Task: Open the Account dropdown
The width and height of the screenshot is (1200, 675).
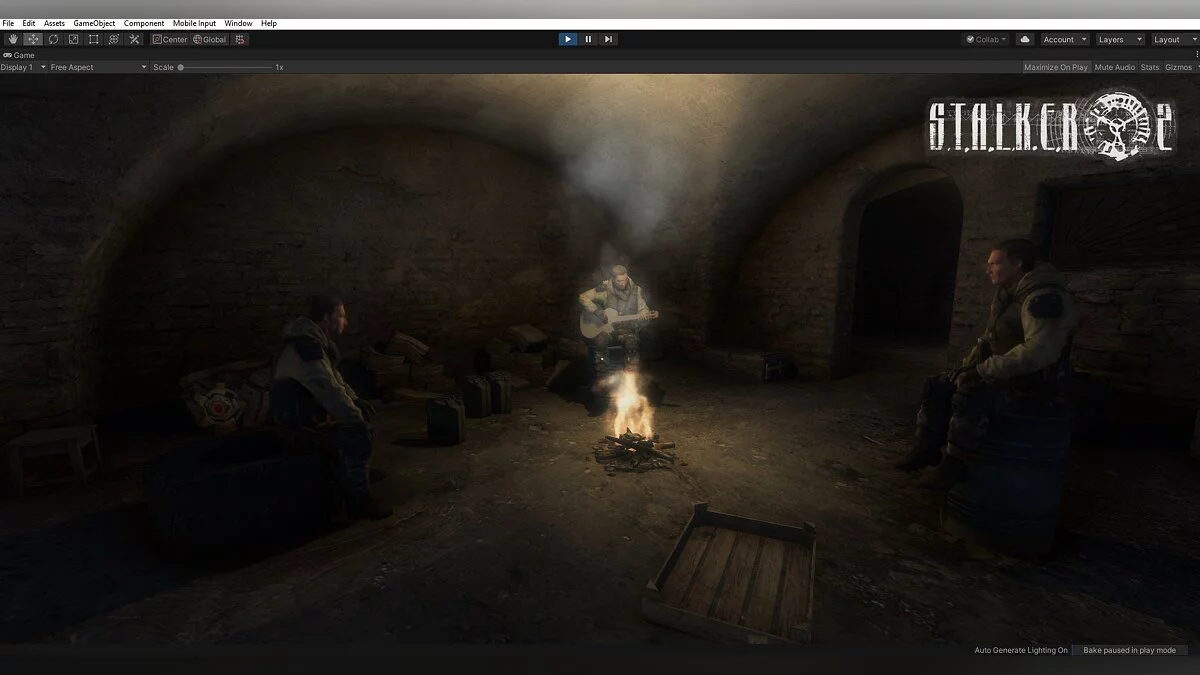Action: tap(1064, 39)
